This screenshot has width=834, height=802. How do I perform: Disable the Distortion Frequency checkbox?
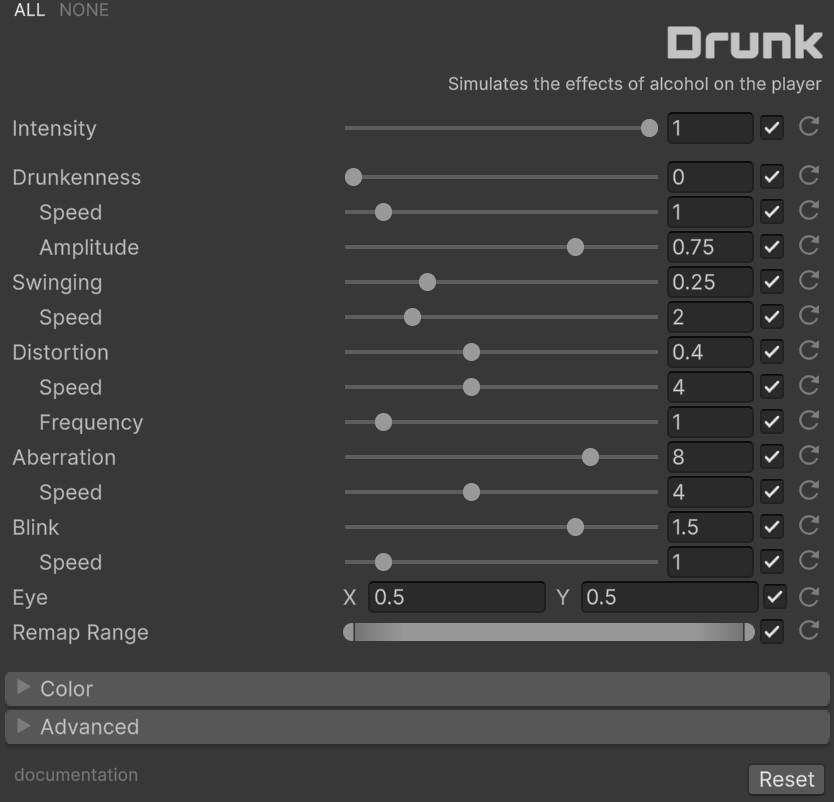click(x=771, y=422)
